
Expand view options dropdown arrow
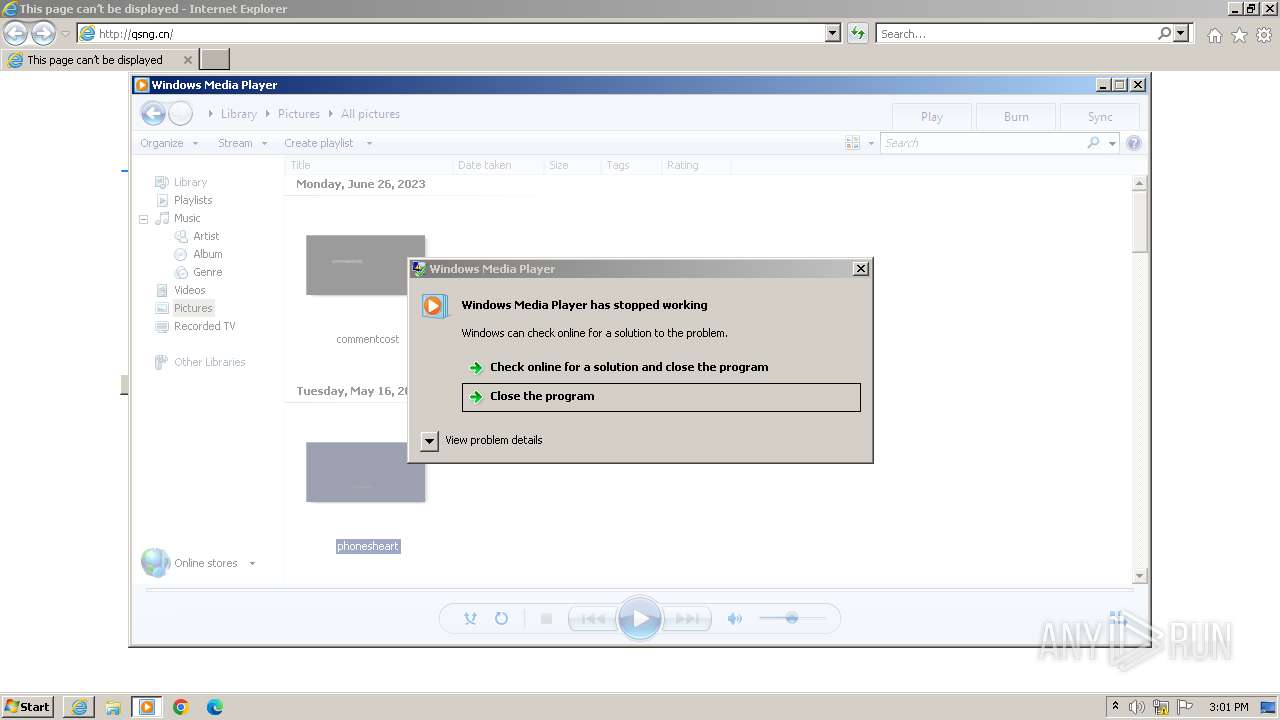[871, 143]
